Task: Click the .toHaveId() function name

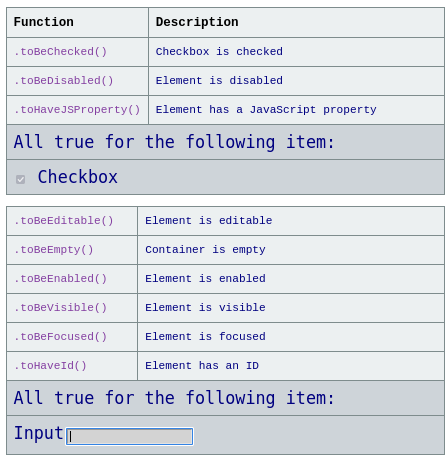Action: point(50,366)
